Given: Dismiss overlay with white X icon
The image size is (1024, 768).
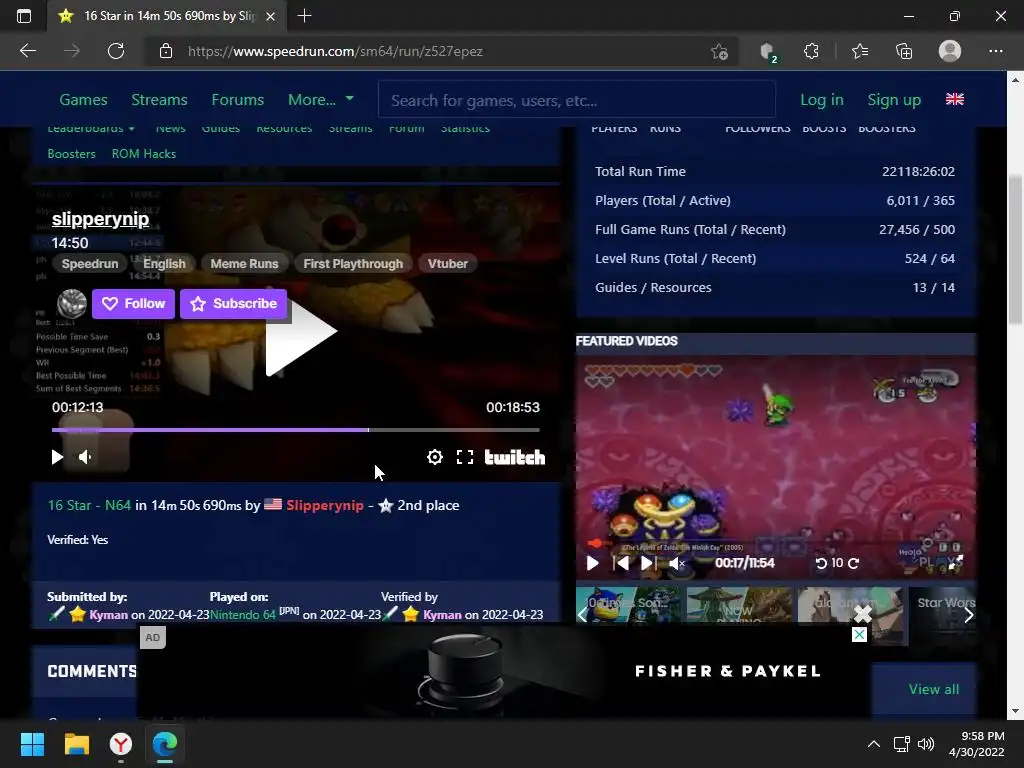Looking at the screenshot, I should coord(863,614).
